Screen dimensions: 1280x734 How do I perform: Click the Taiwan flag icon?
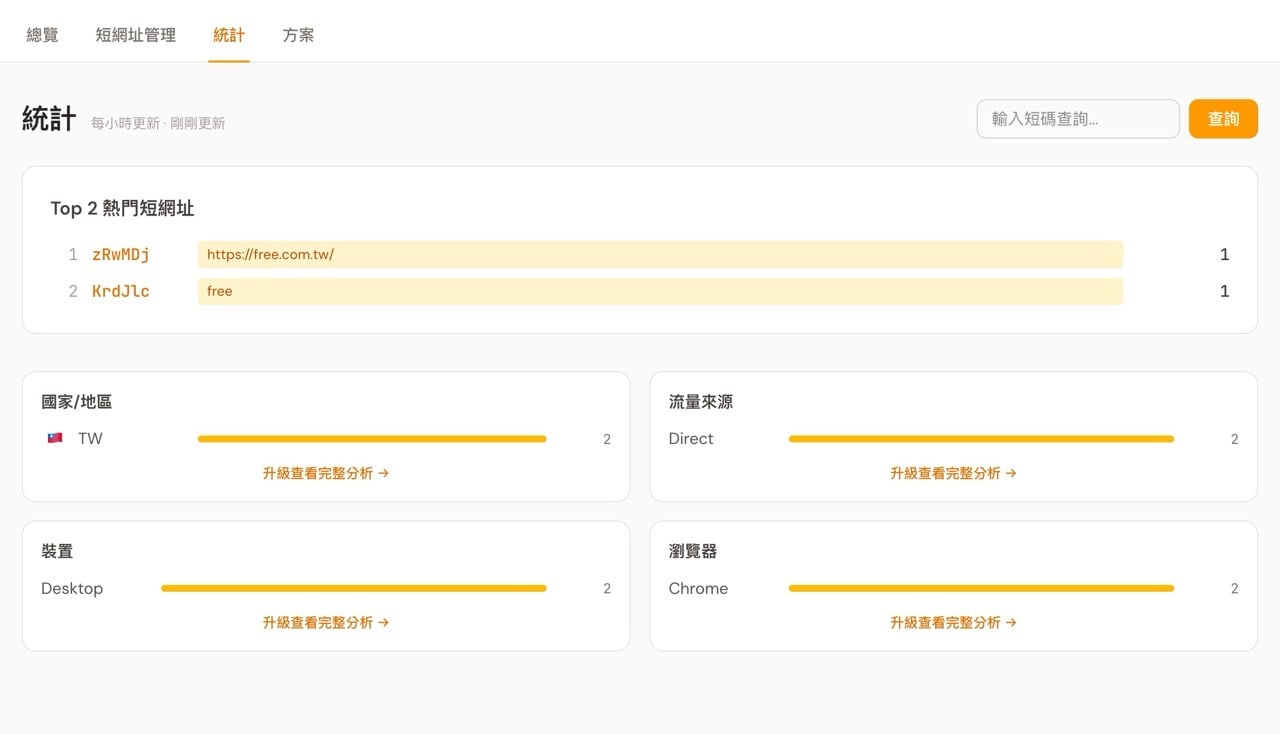(x=55, y=438)
